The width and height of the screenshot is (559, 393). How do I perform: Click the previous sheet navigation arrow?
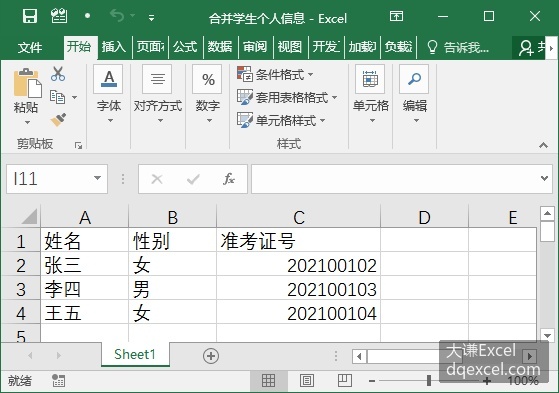[x=30, y=355]
